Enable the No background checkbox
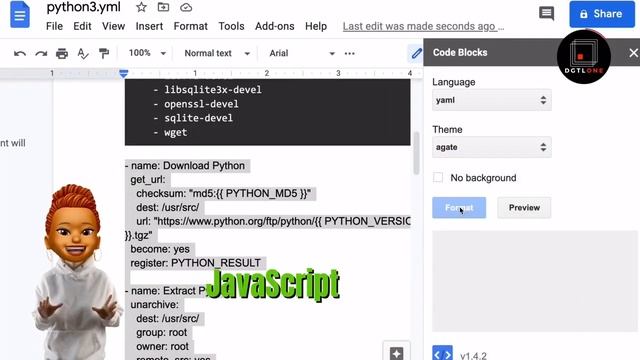The height and width of the screenshot is (360, 640). 438,178
